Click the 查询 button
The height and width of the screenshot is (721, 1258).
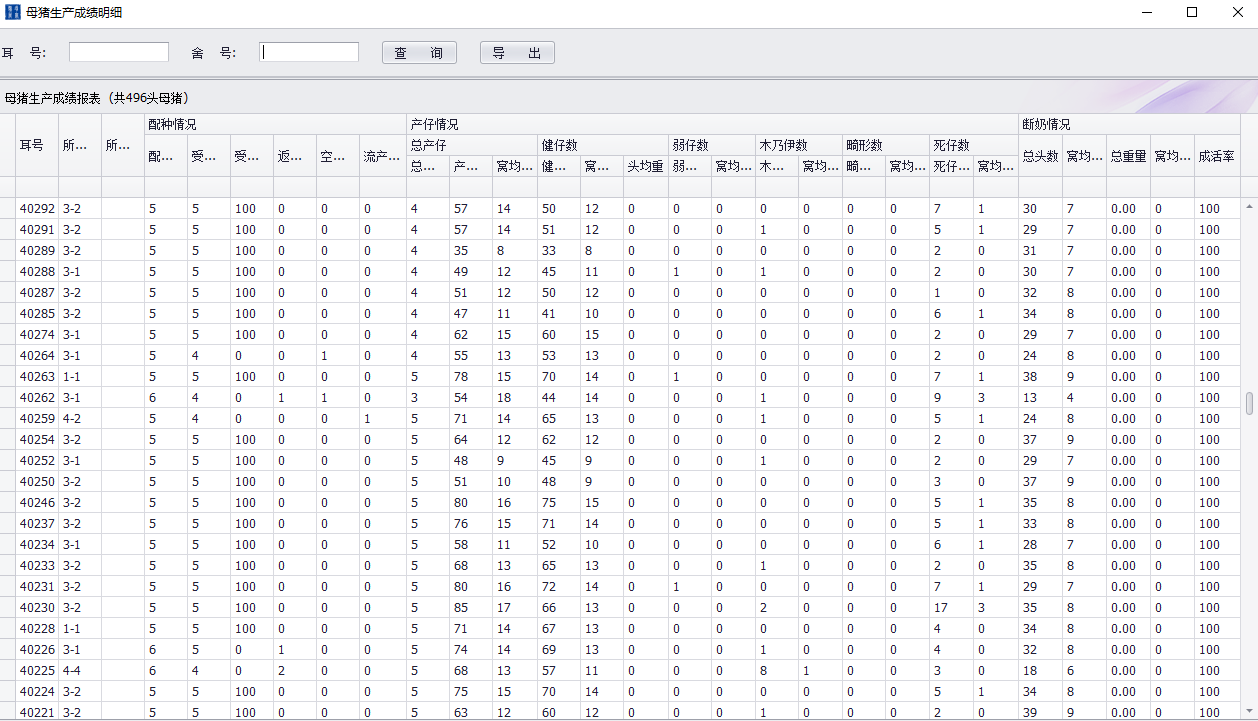coord(419,53)
